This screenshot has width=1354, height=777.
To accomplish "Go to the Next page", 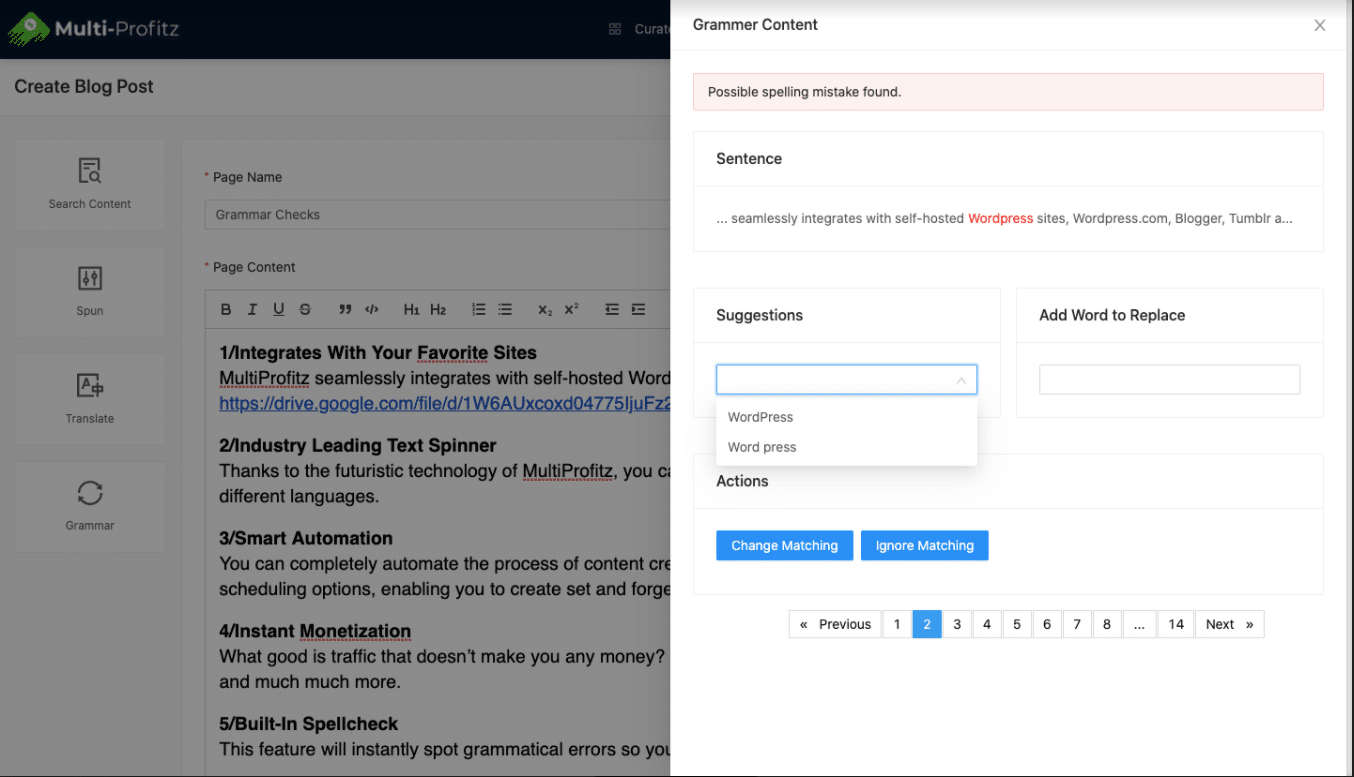I will (x=1229, y=624).
